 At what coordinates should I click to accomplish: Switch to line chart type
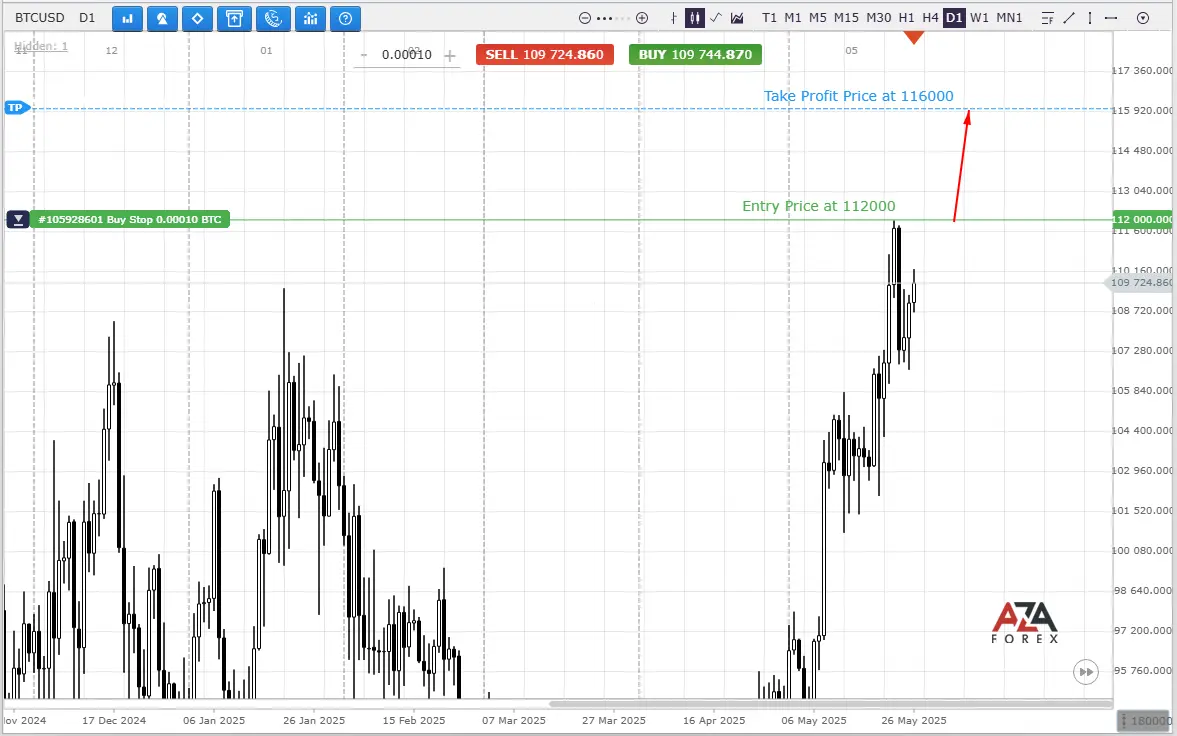click(x=715, y=18)
